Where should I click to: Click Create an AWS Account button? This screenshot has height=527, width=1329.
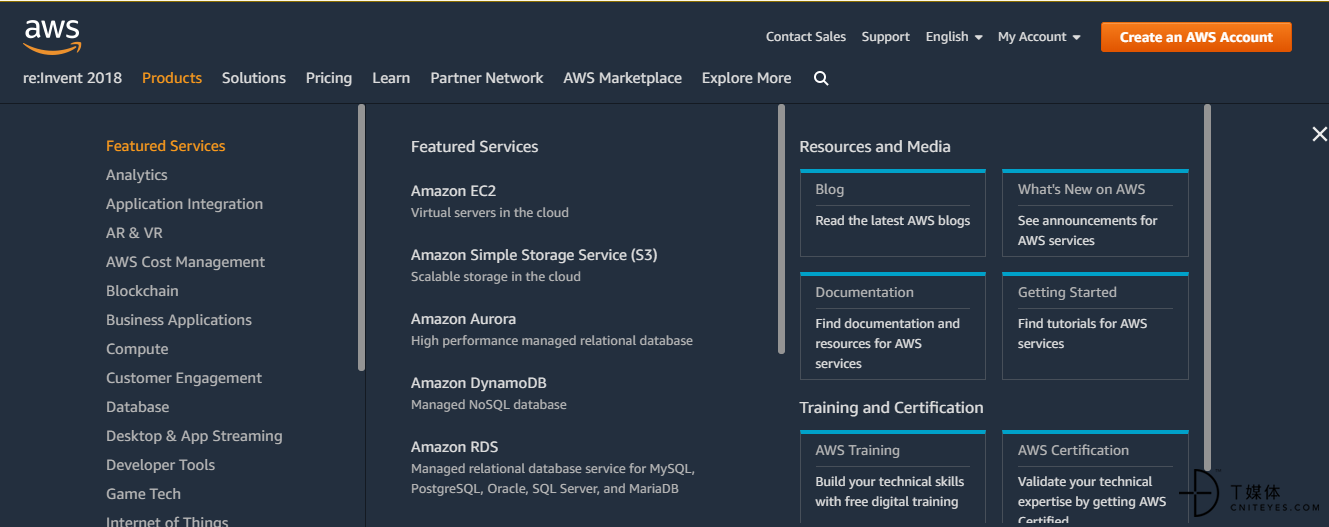coord(1196,37)
